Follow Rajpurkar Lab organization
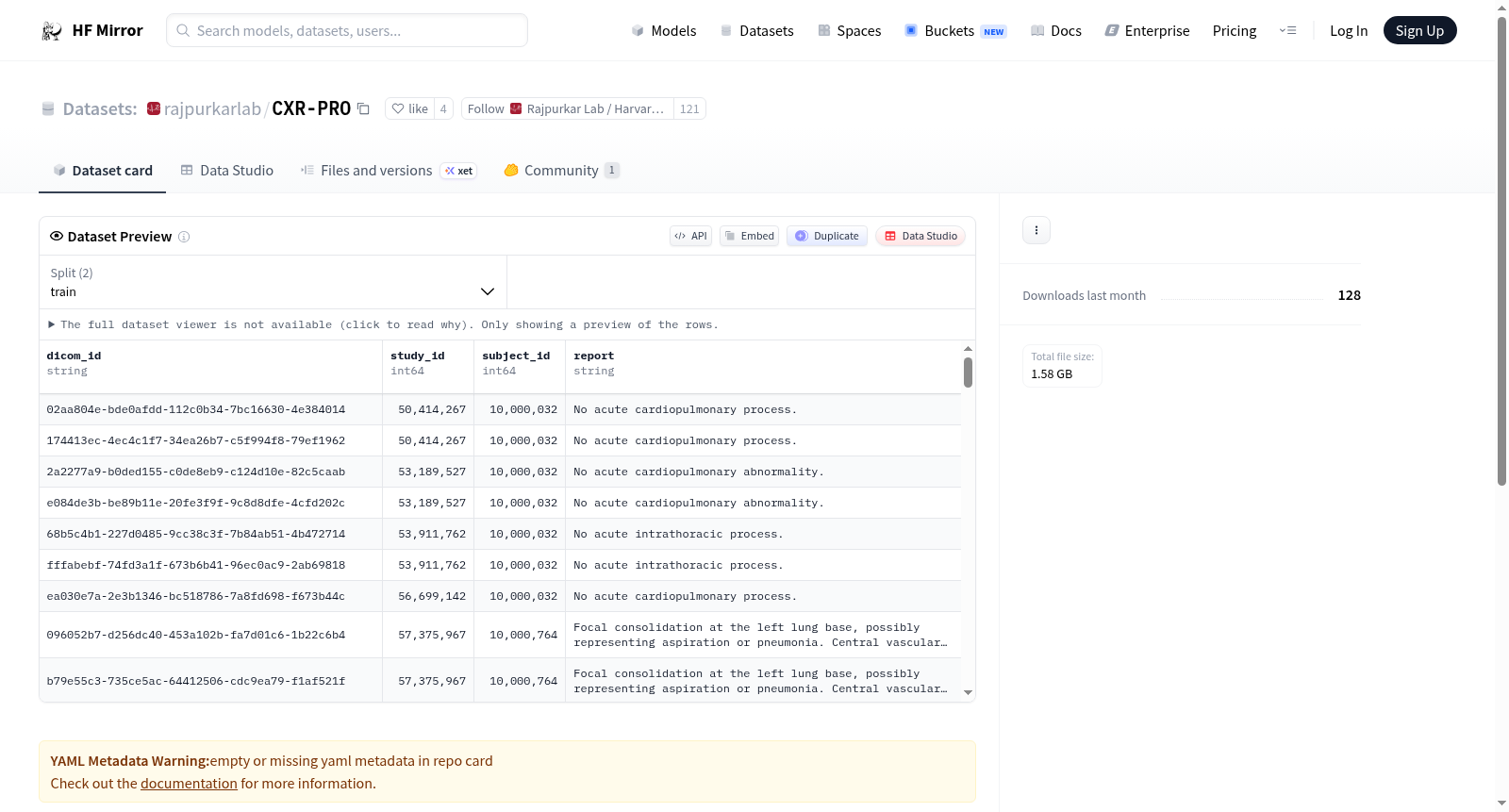This screenshot has height=812, width=1509. [x=568, y=108]
